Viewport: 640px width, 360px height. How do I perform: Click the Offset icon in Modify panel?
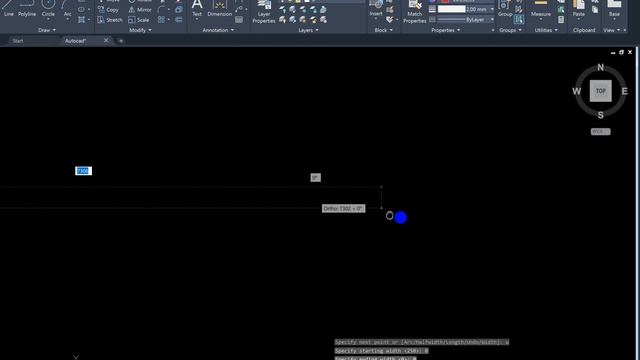[179, 20]
